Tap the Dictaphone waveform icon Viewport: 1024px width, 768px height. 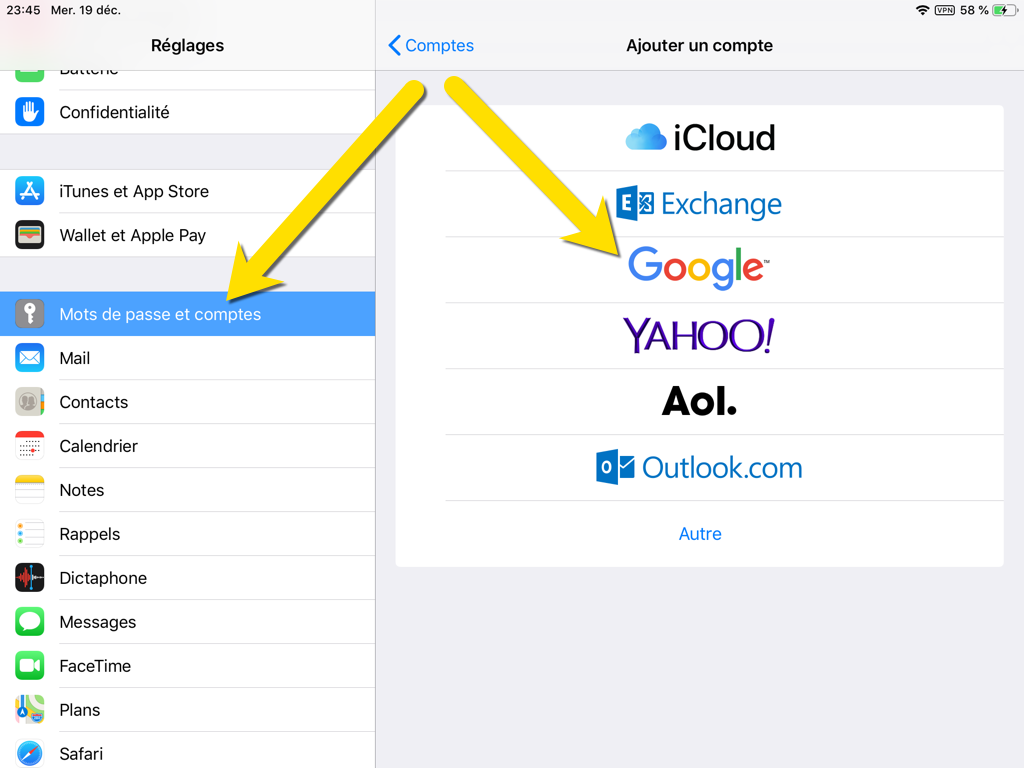coord(30,578)
